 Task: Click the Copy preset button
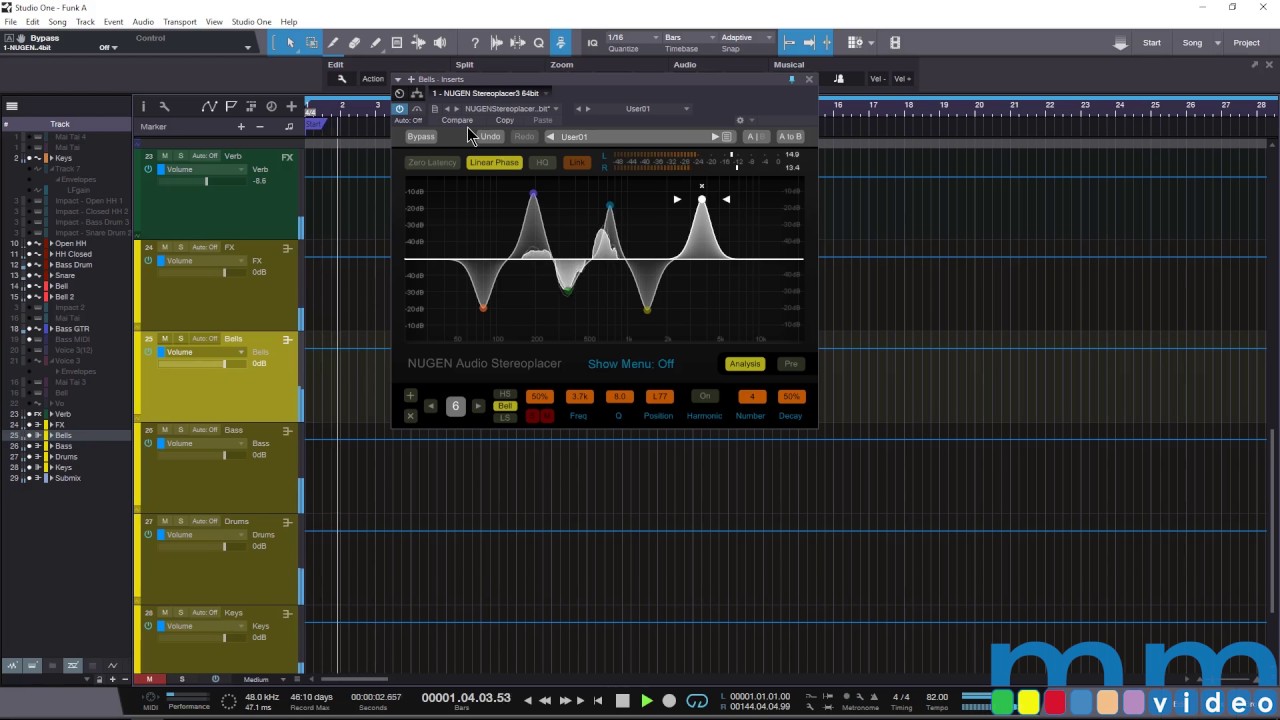click(x=505, y=120)
